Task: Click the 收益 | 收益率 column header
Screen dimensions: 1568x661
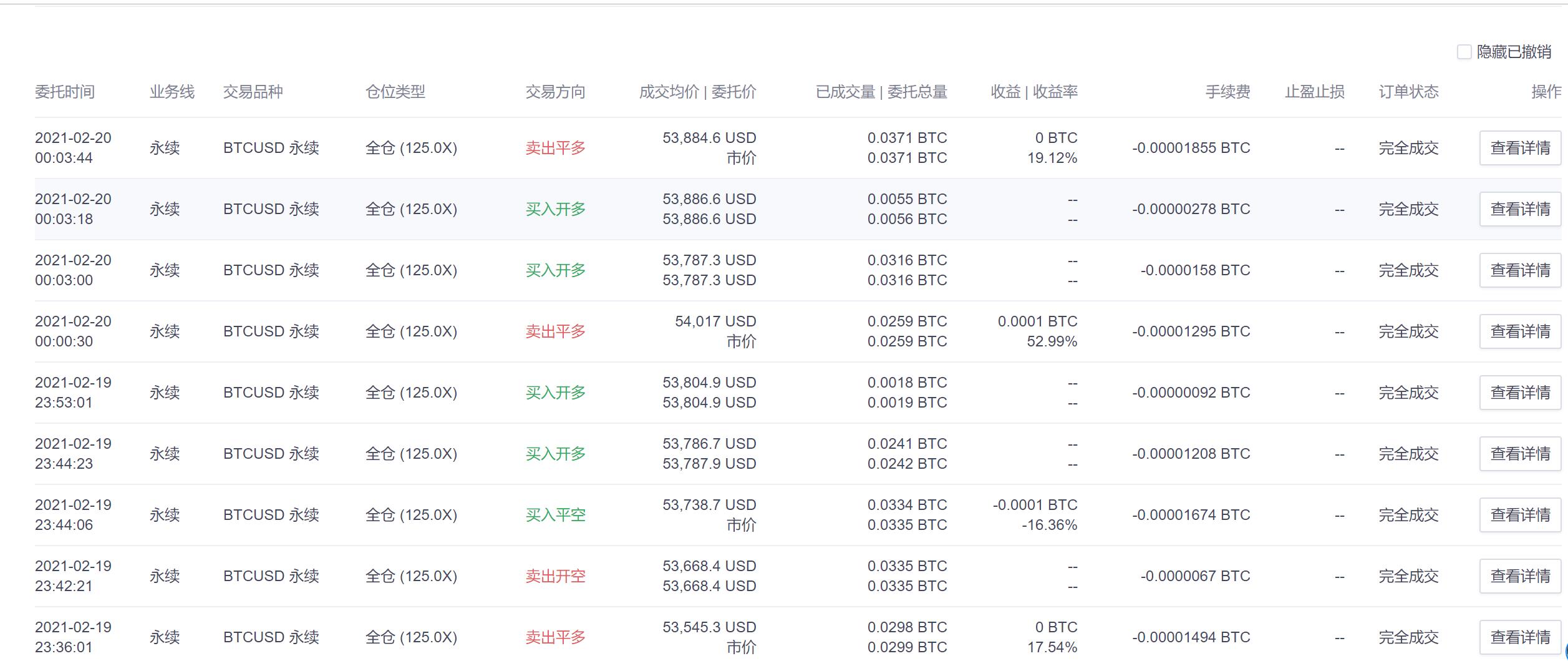Action: (x=1033, y=92)
